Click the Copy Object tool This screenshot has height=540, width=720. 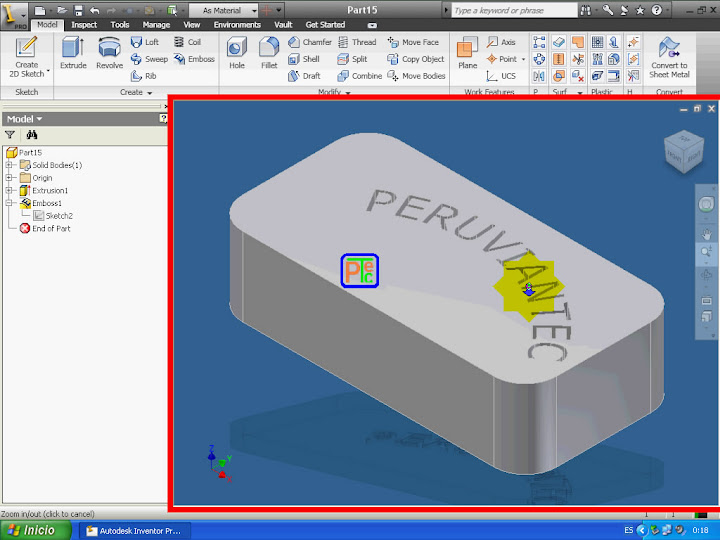[416, 59]
